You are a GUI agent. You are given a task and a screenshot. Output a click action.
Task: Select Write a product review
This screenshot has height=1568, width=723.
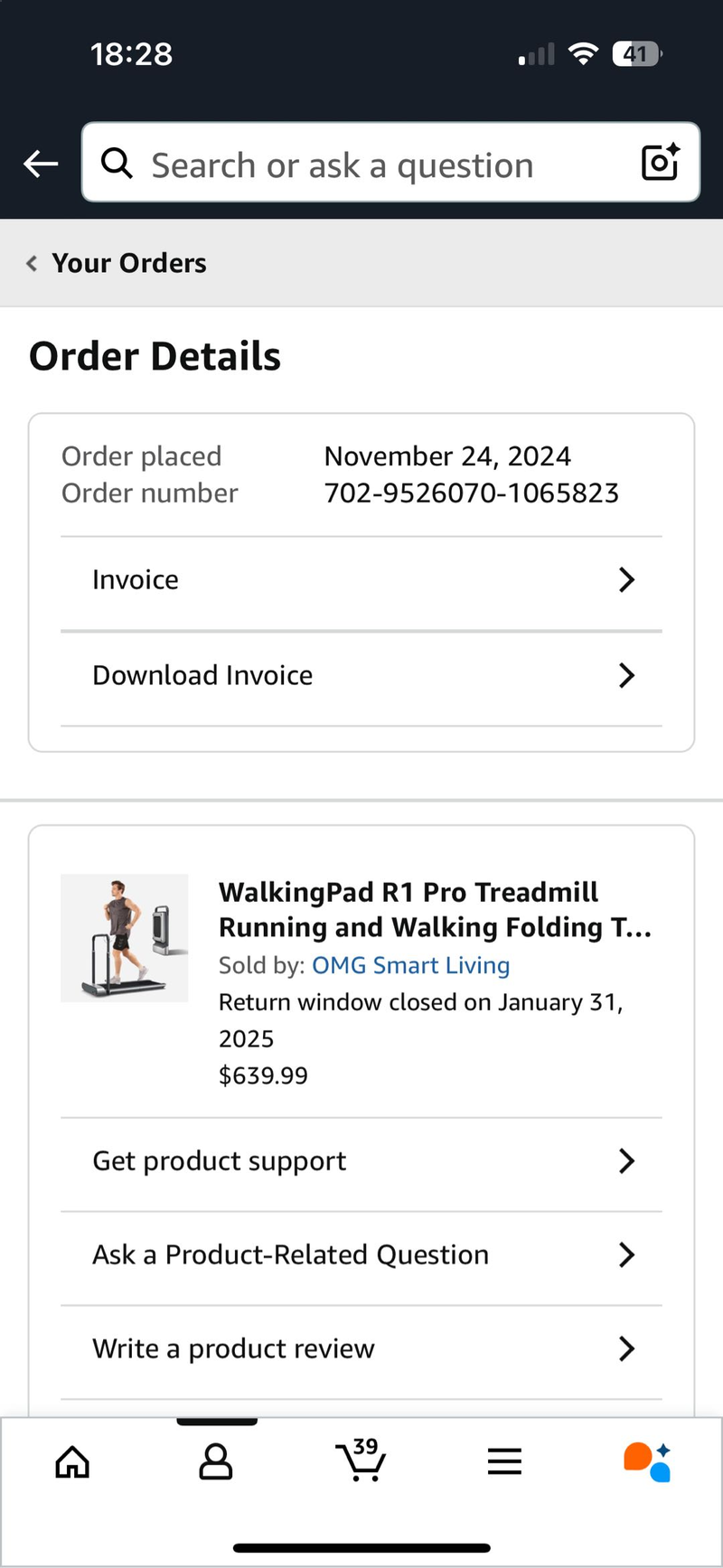pos(233,1348)
